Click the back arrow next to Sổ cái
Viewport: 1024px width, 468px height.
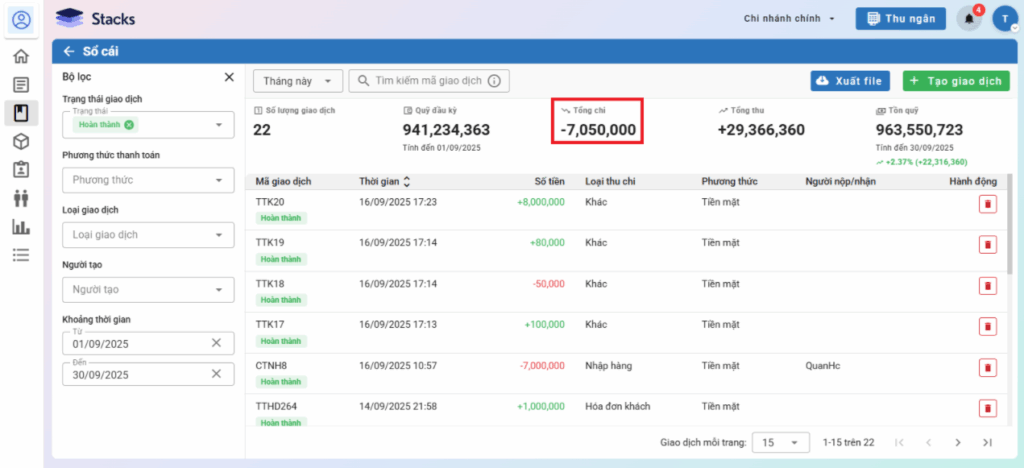(69, 51)
